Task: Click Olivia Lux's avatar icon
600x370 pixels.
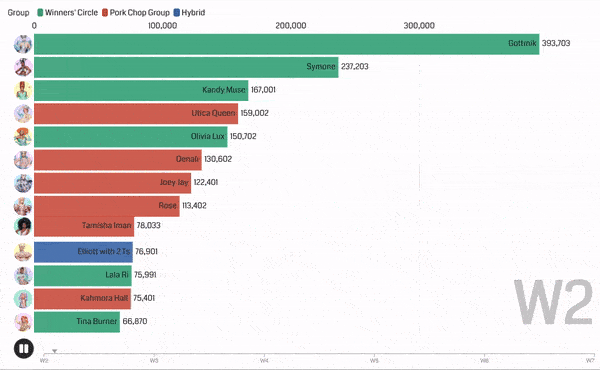Action: pos(23,137)
